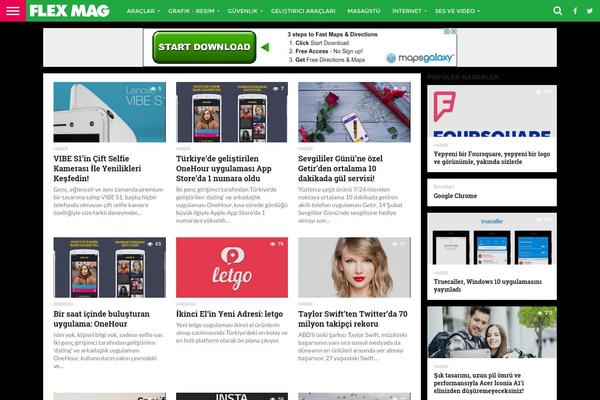Image resolution: width=600 pixels, height=400 pixels.
Task: Open GELIŞTIRICI ARAÇLARI menu item
Action: click(x=303, y=11)
